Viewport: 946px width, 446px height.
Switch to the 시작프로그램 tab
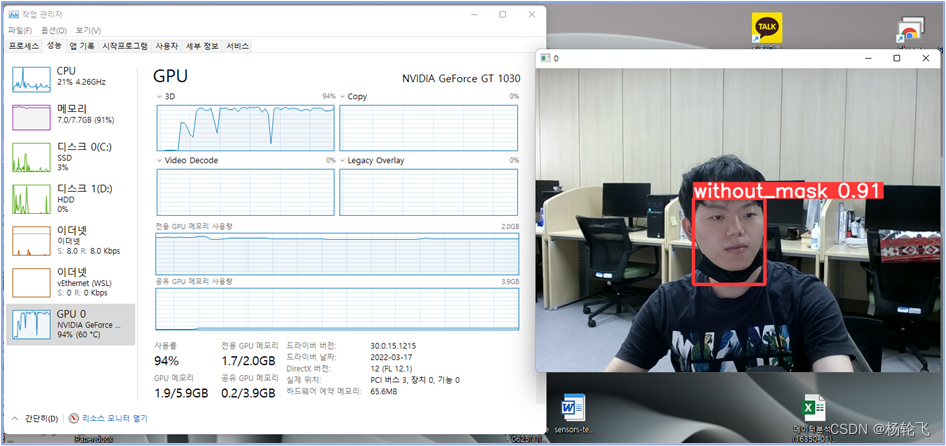pos(125,46)
